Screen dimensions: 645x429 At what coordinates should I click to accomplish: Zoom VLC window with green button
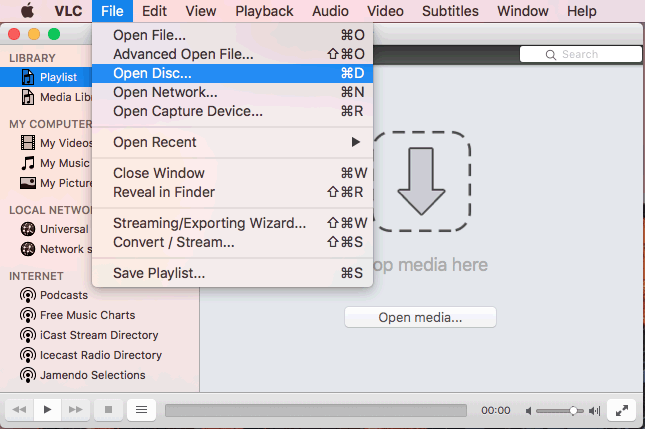click(54, 34)
